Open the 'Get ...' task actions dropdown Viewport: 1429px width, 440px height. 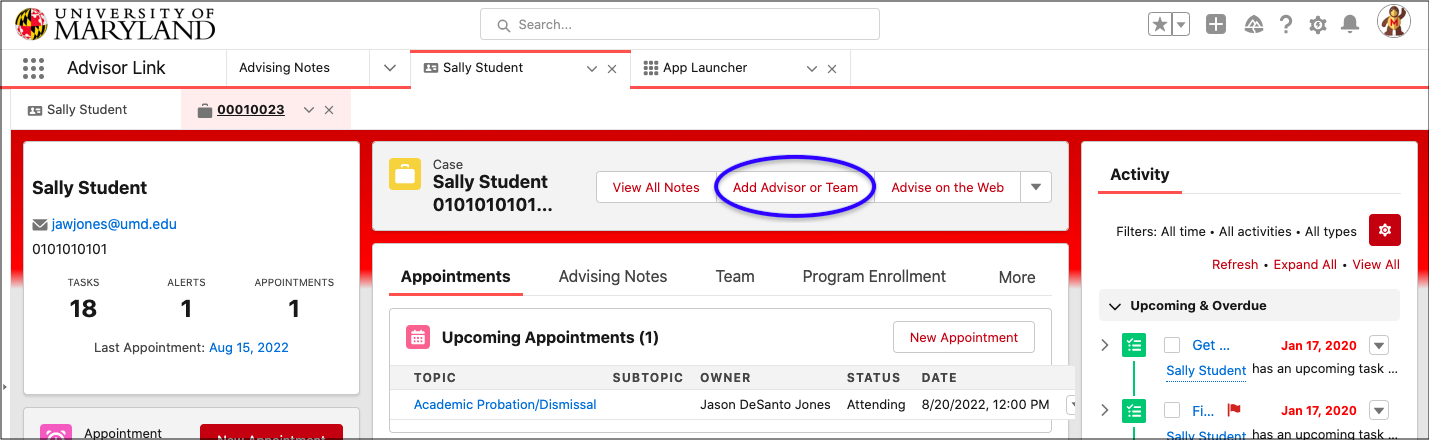pyautogui.click(x=1379, y=346)
